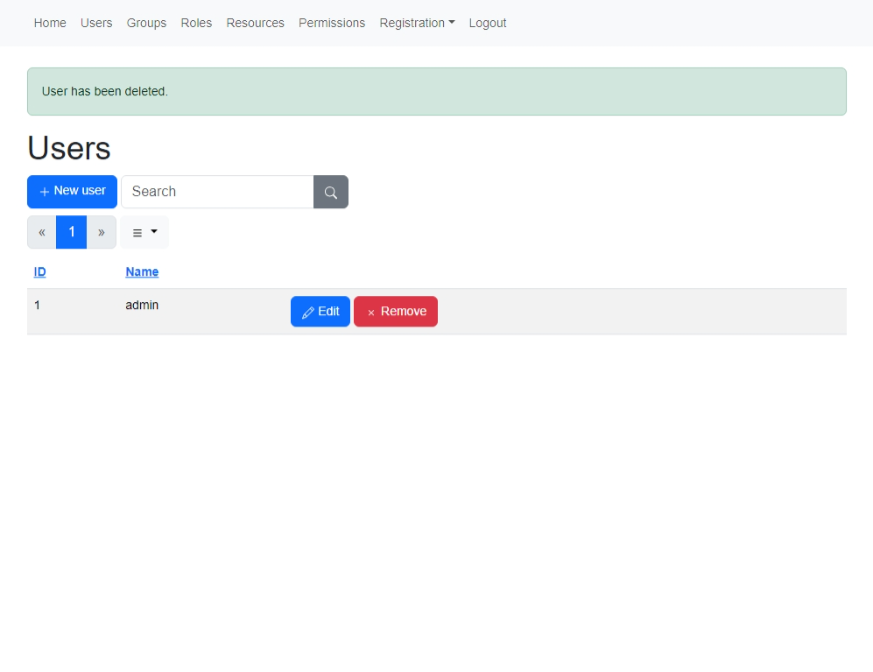Focus the Search input field

click(218, 192)
